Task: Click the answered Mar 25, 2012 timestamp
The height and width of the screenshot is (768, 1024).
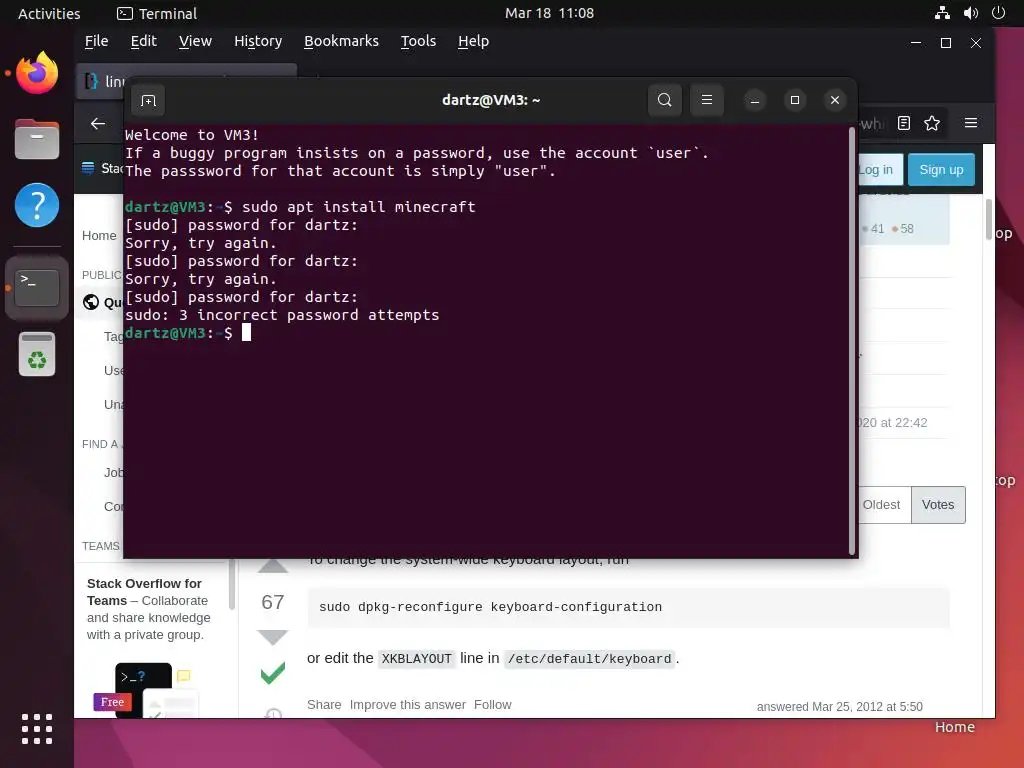Action: [839, 707]
